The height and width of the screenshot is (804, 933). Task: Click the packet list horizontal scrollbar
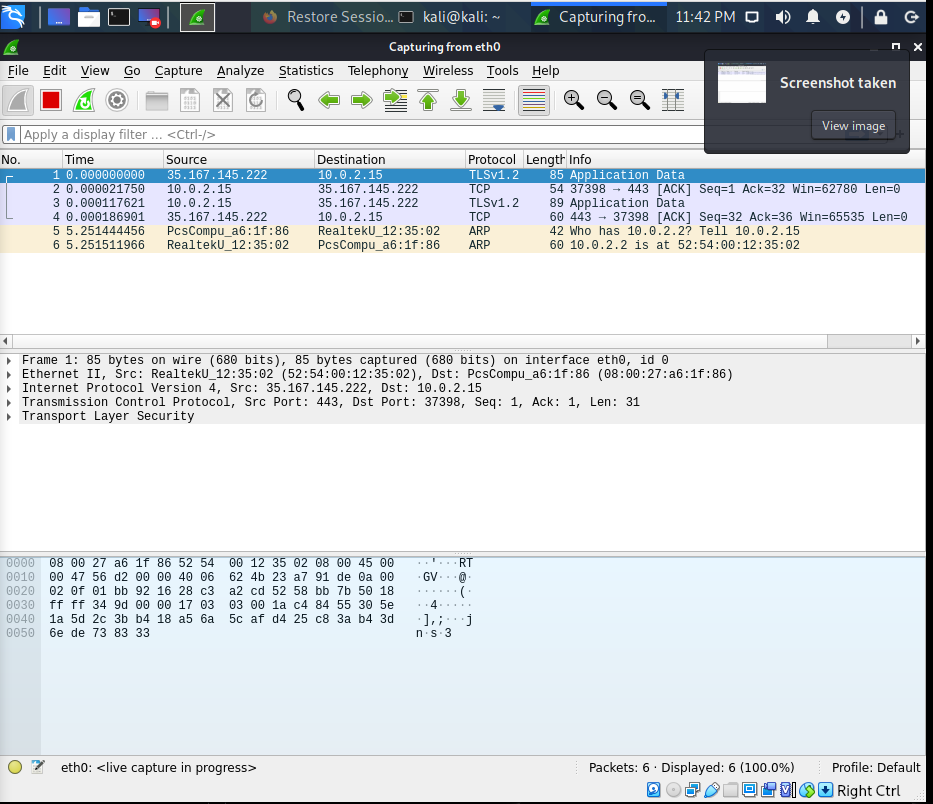[x=460, y=341]
